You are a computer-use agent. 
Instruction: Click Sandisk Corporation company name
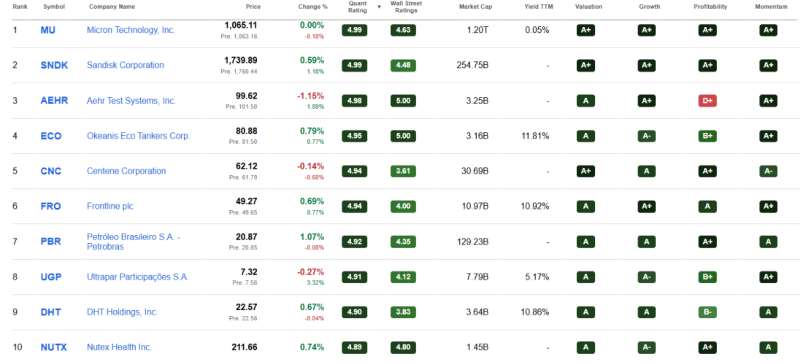pyautogui.click(x=126, y=65)
